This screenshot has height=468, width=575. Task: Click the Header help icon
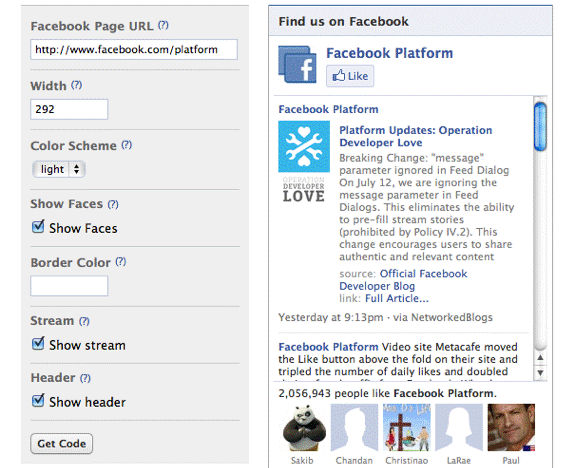[x=85, y=378]
